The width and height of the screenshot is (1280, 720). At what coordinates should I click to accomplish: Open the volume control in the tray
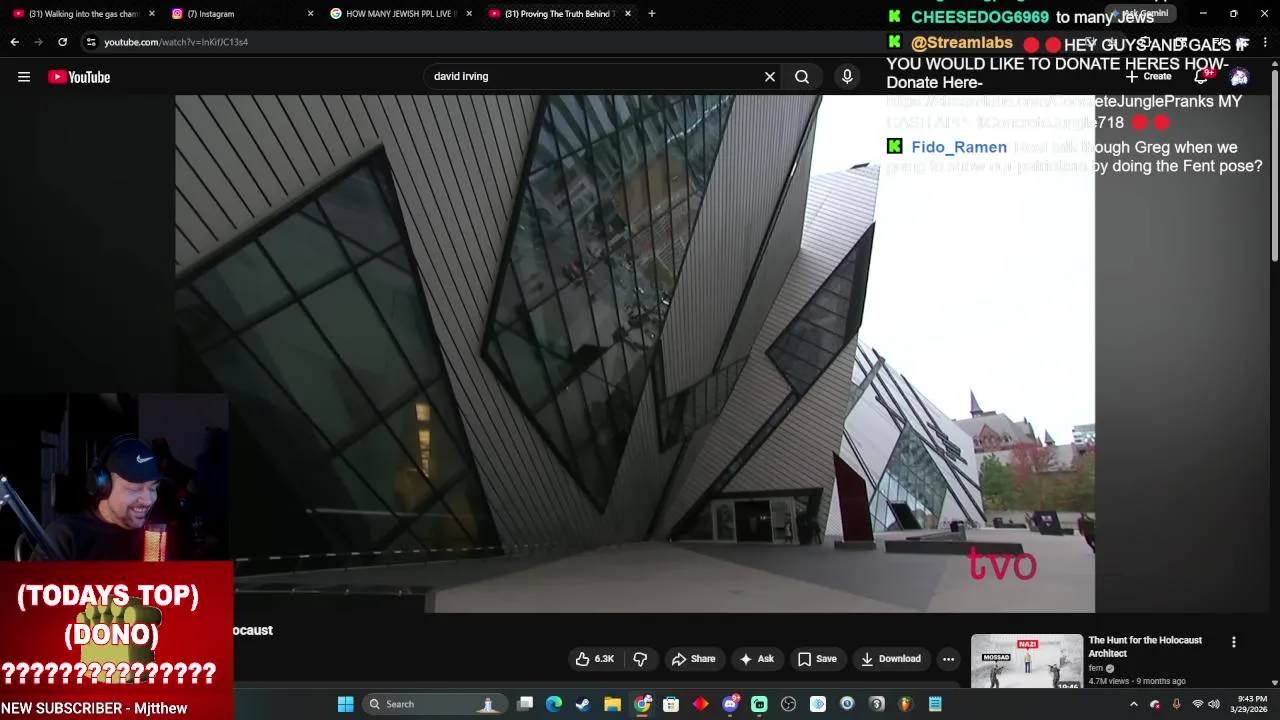click(1213, 704)
